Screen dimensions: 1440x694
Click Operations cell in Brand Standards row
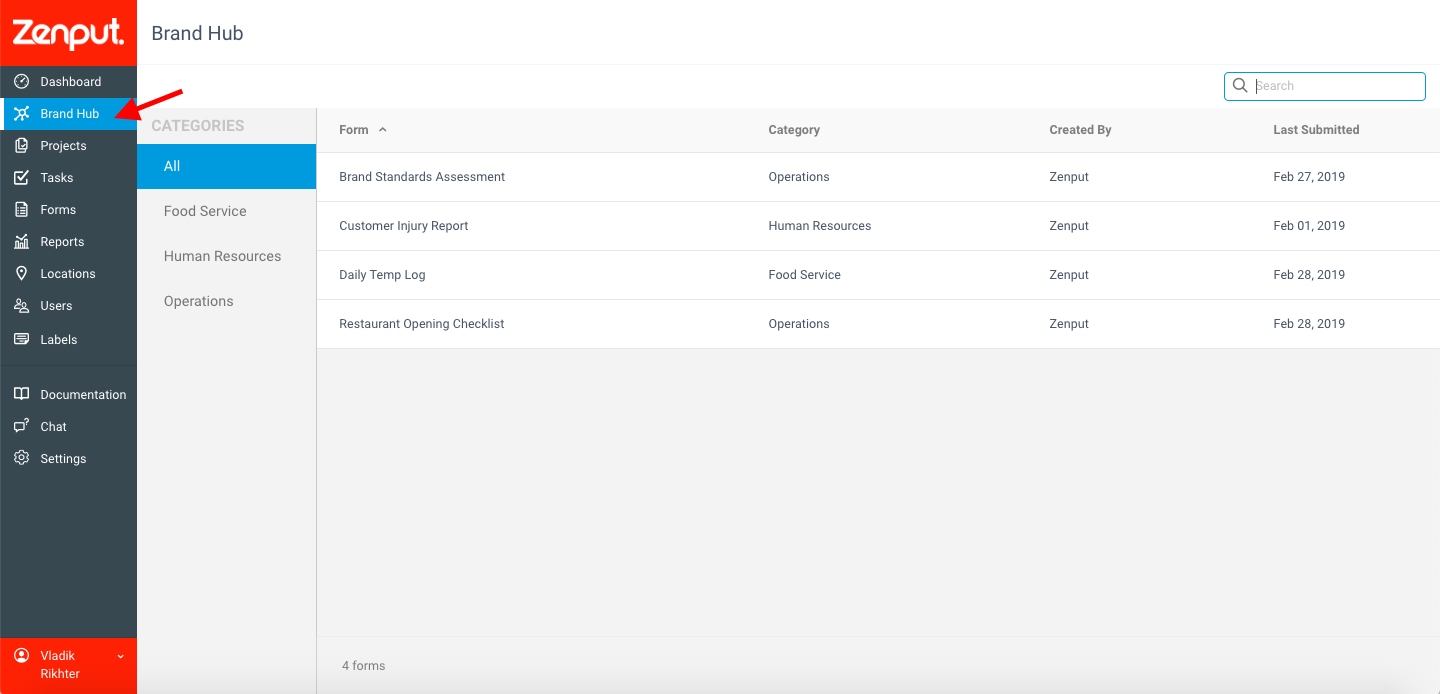799,177
